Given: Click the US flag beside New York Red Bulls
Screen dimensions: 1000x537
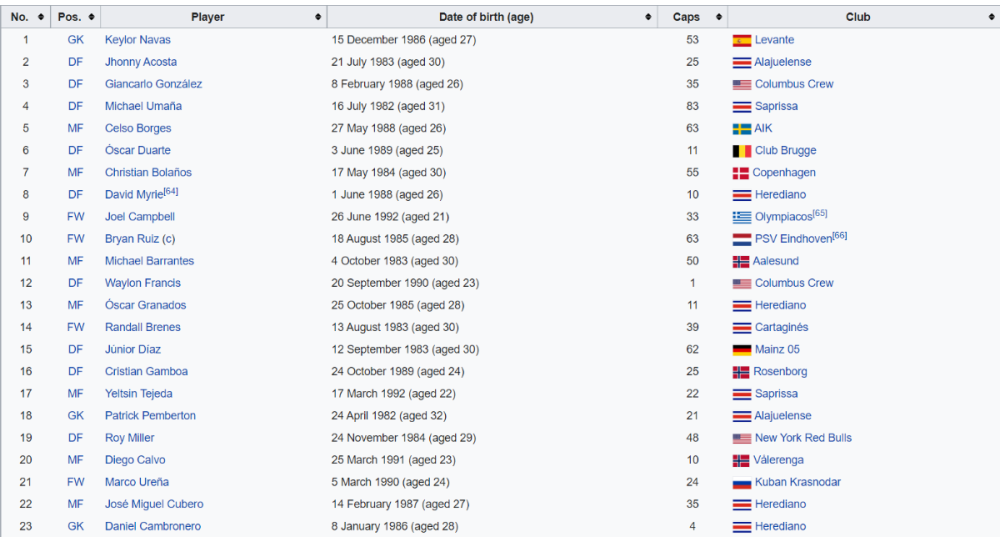Looking at the screenshot, I should [741, 438].
